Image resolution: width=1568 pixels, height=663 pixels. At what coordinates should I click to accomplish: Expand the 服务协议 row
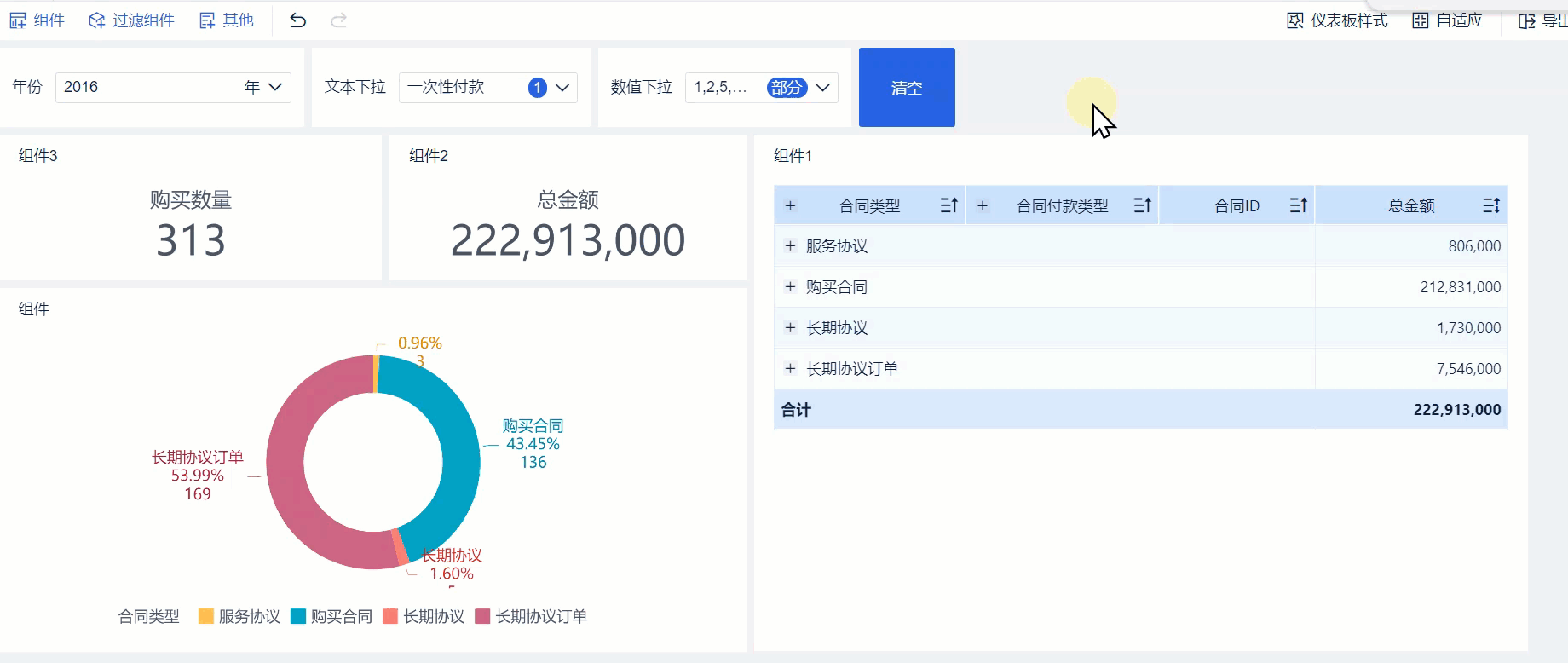coord(790,246)
